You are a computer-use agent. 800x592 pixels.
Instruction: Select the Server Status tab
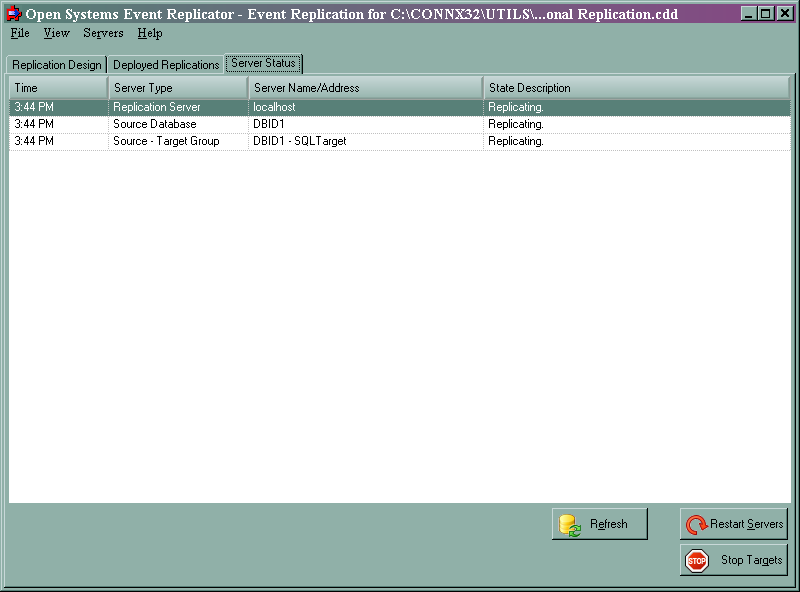point(263,62)
